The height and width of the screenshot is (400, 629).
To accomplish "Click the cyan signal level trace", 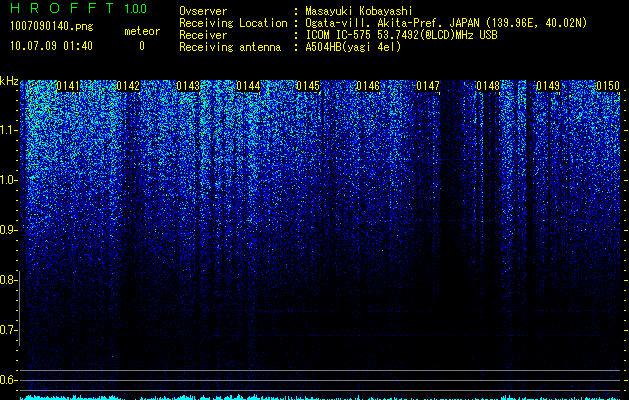I will (x=320, y=397).
